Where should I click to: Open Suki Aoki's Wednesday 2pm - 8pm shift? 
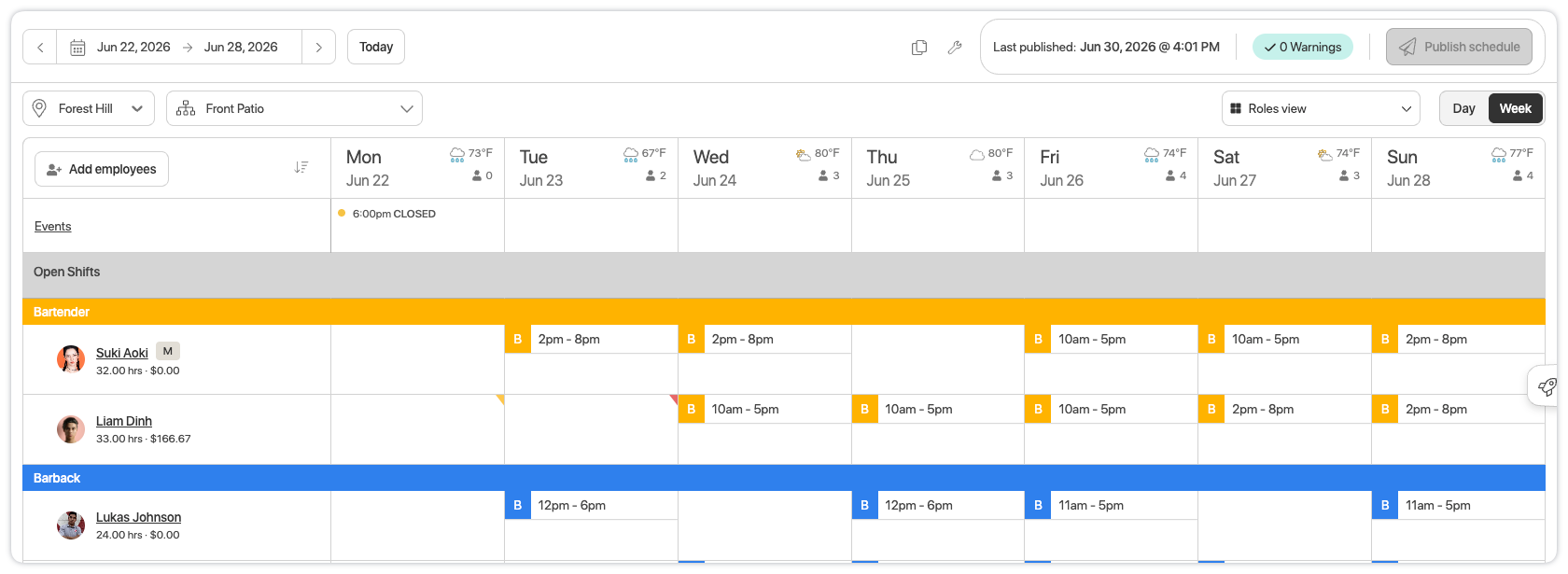[x=764, y=339]
